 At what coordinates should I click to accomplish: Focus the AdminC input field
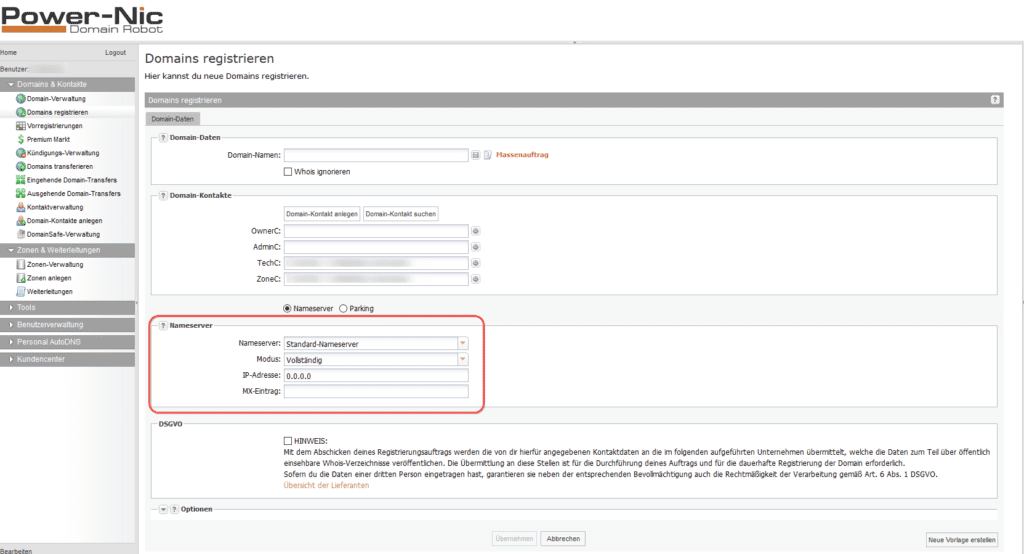[376, 247]
